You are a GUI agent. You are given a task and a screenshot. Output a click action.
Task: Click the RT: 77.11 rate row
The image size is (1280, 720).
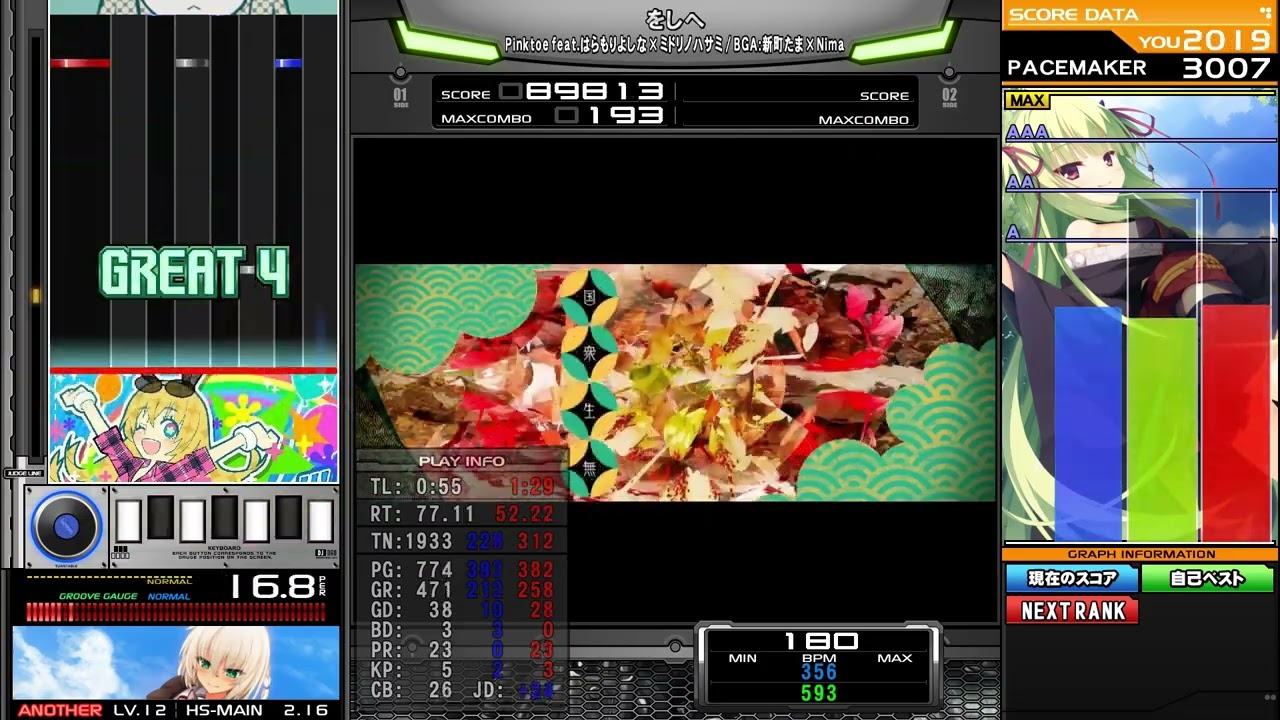point(462,514)
